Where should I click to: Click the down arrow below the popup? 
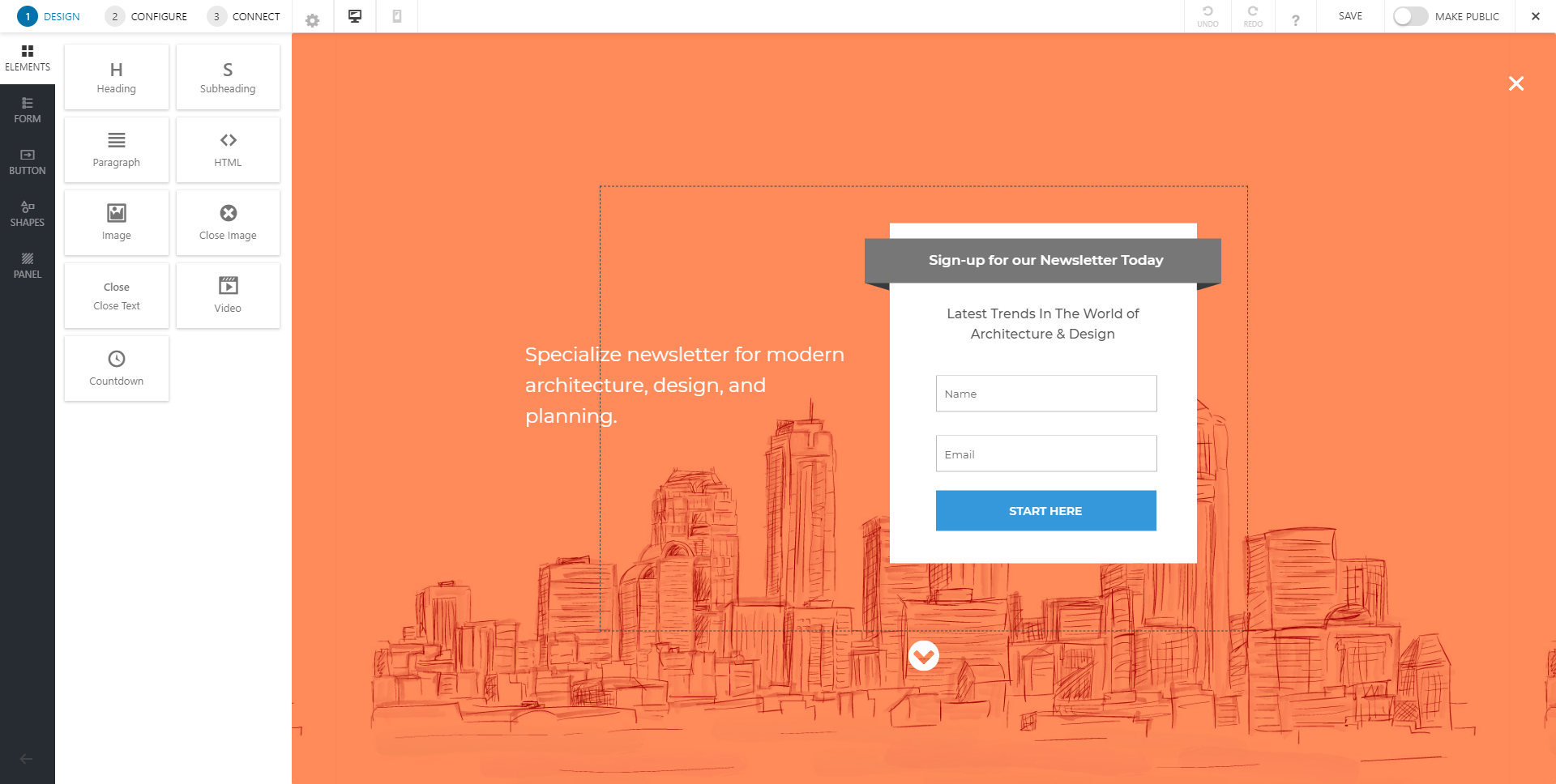[923, 655]
